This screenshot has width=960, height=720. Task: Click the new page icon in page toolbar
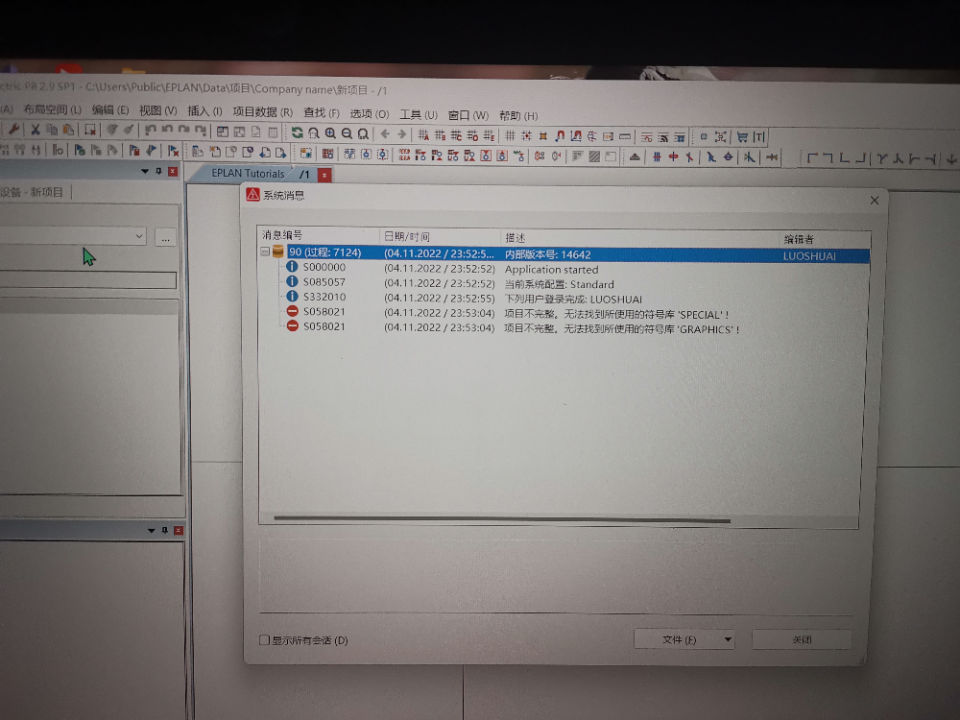[x=214, y=152]
